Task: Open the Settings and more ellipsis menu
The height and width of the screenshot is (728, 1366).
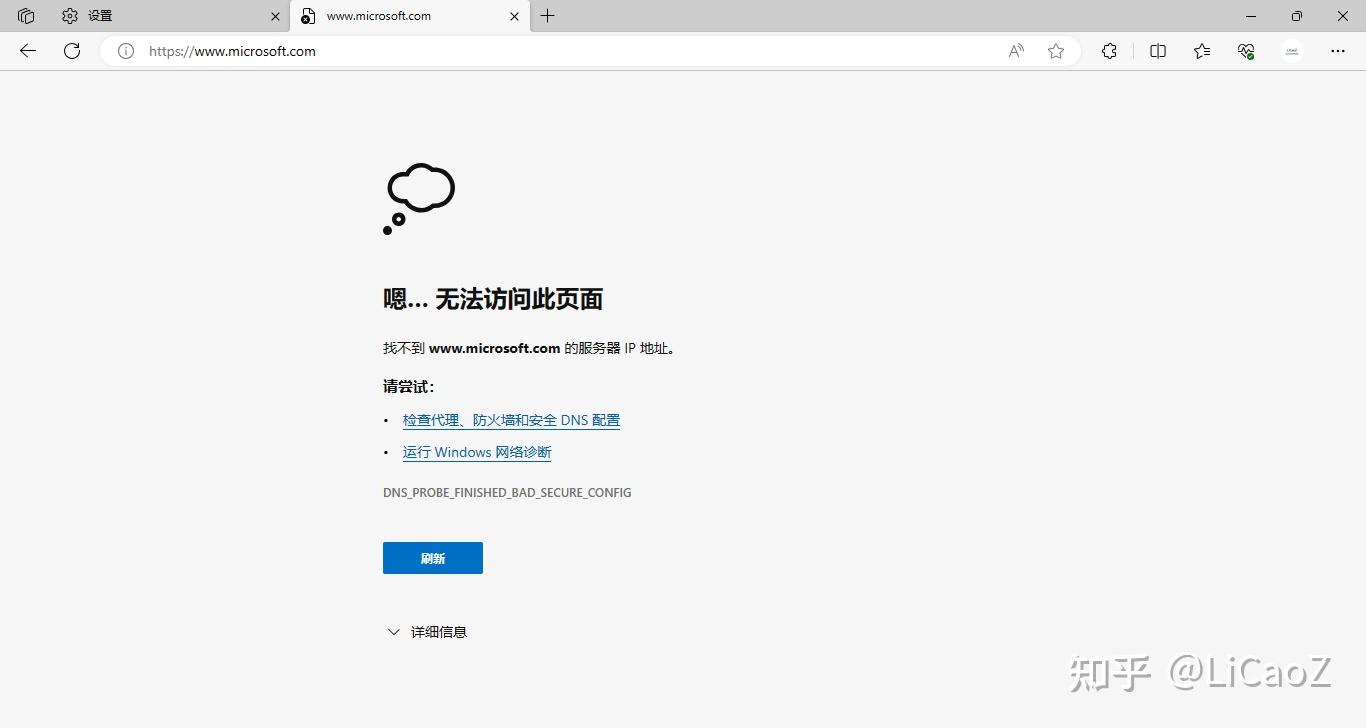Action: (x=1337, y=51)
